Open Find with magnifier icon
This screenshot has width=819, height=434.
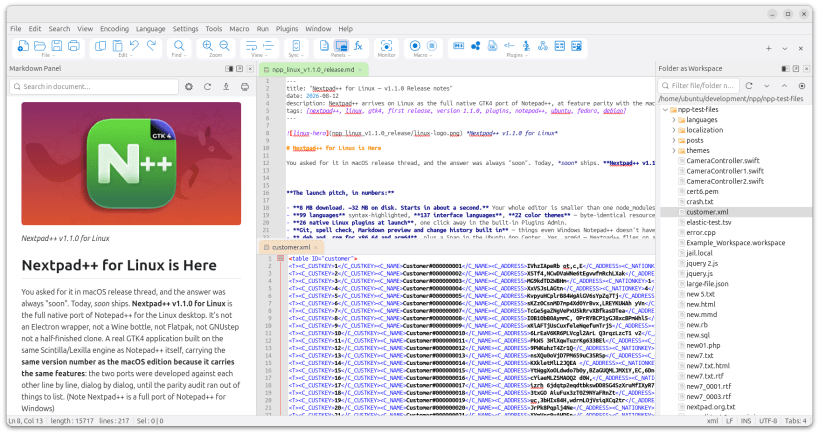(x=179, y=46)
